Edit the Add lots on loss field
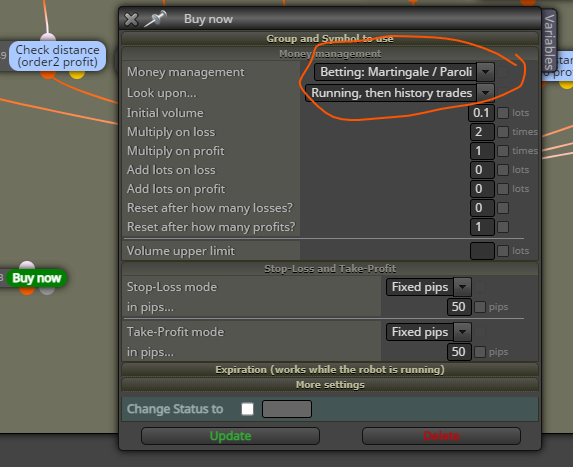 pyautogui.click(x=482, y=170)
